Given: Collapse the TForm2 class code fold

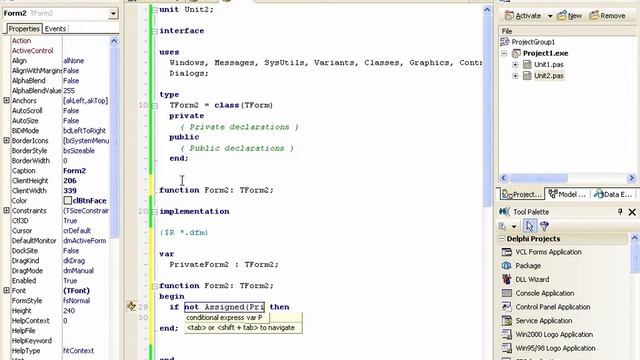Looking at the screenshot, I should 155,105.
